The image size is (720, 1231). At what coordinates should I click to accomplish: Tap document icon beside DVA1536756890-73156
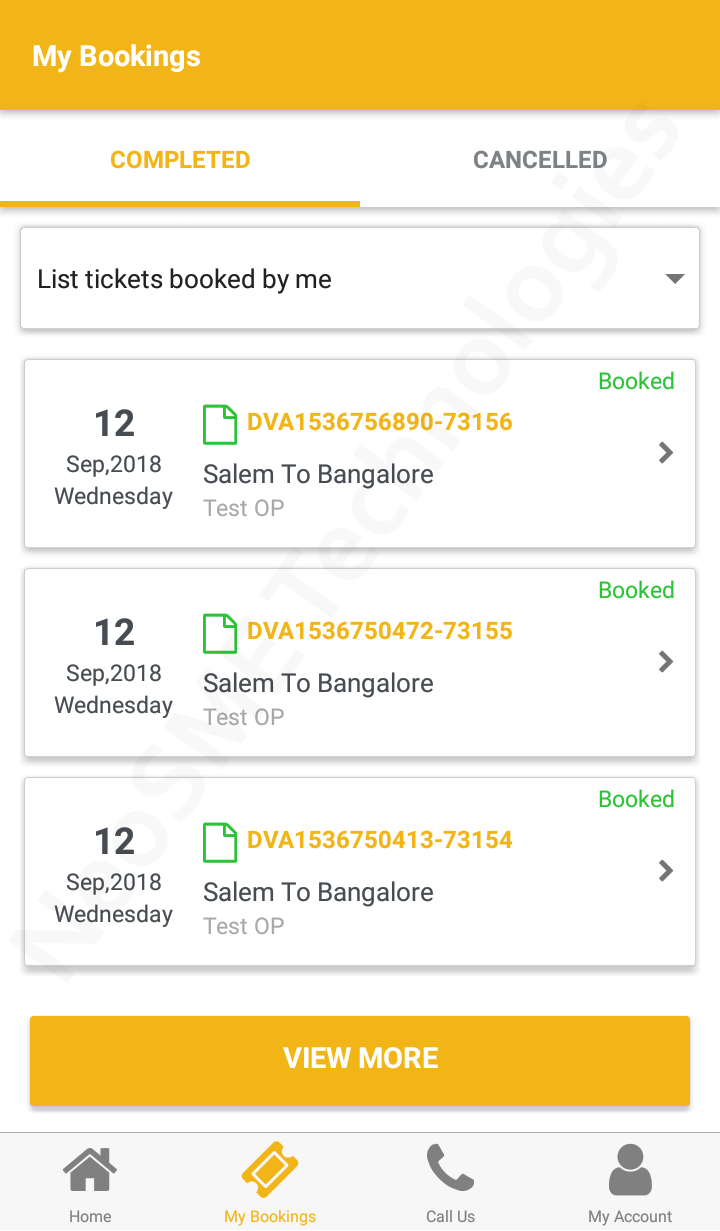(x=220, y=423)
